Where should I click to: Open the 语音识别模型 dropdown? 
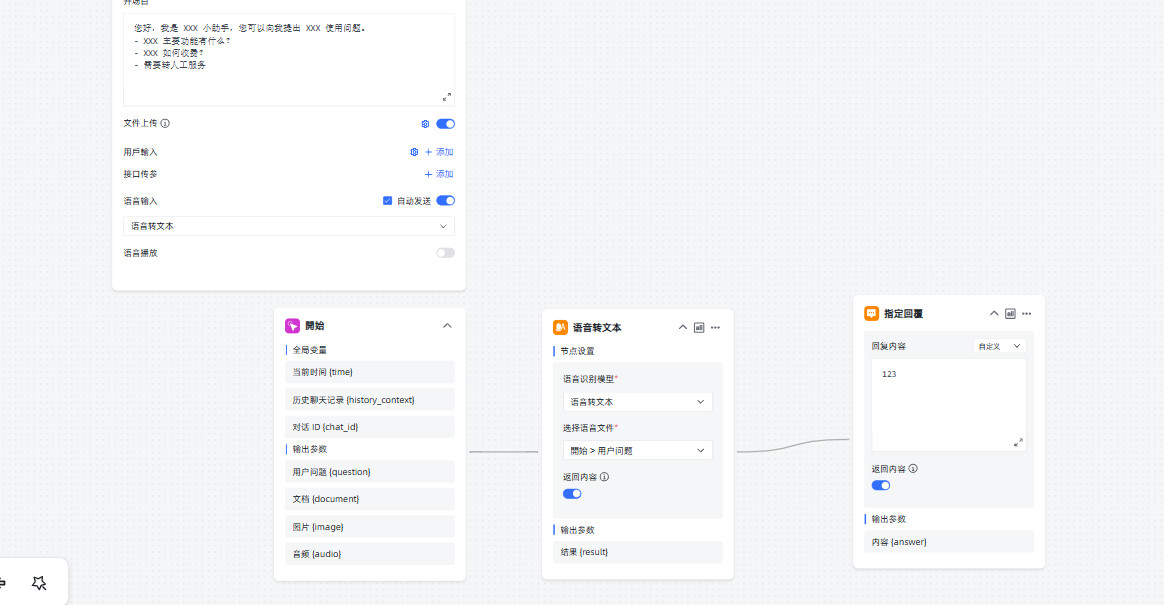(x=637, y=402)
